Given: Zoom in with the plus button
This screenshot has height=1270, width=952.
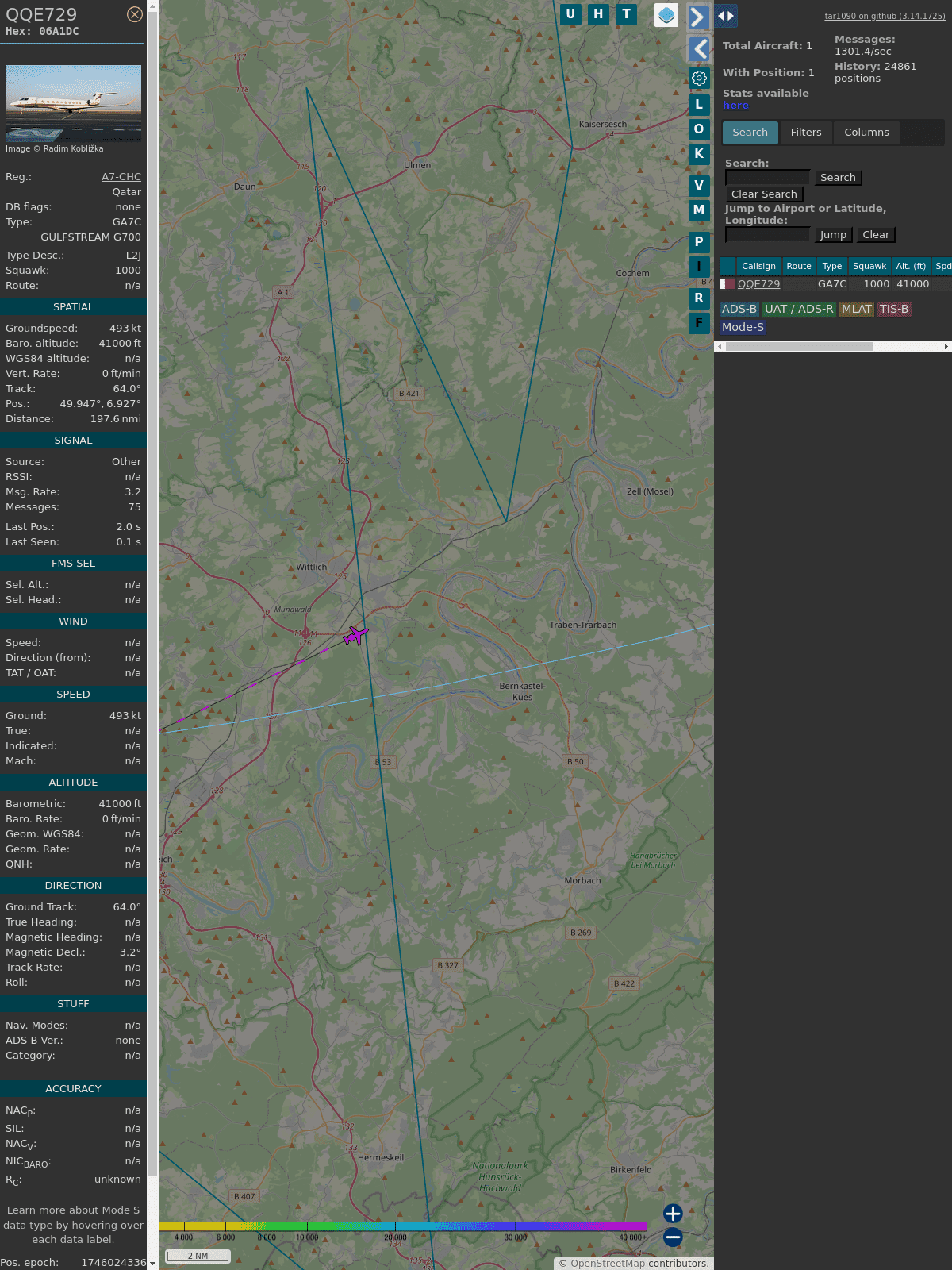Looking at the screenshot, I should click(x=673, y=1214).
